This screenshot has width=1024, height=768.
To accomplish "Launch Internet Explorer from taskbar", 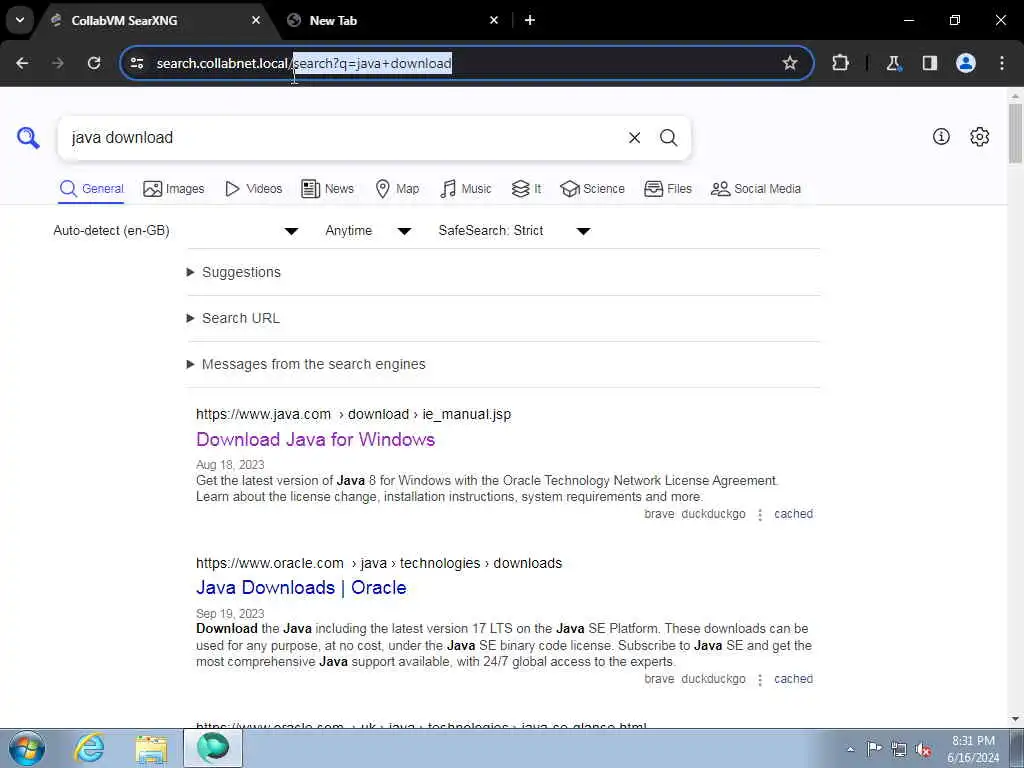I will (x=89, y=748).
